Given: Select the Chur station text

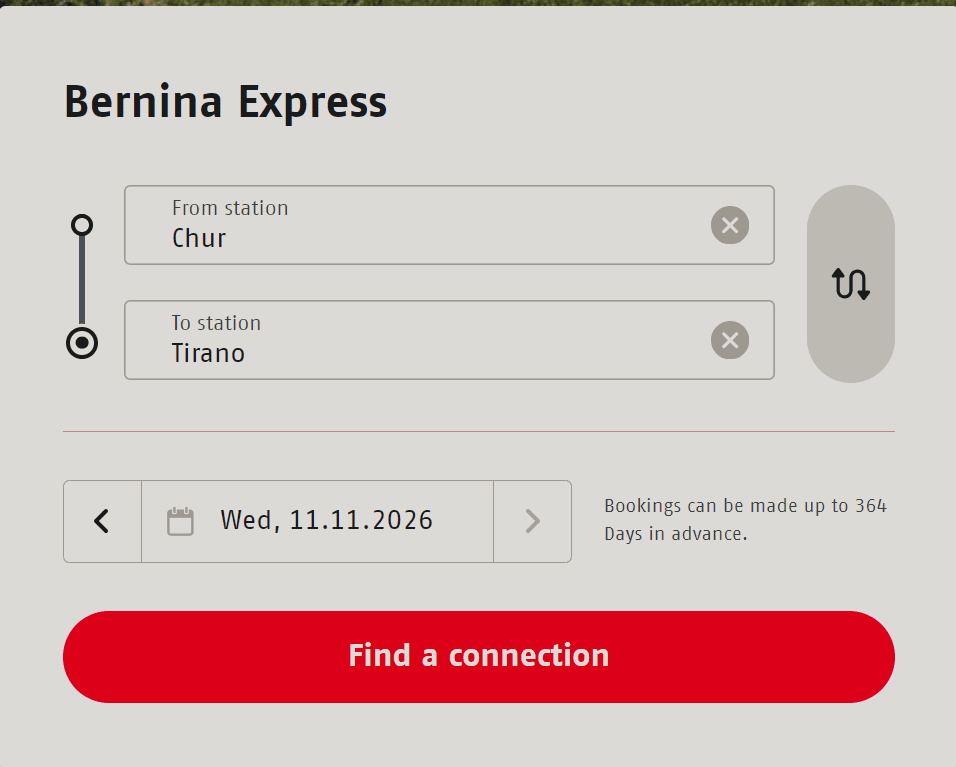Looking at the screenshot, I should point(199,238).
